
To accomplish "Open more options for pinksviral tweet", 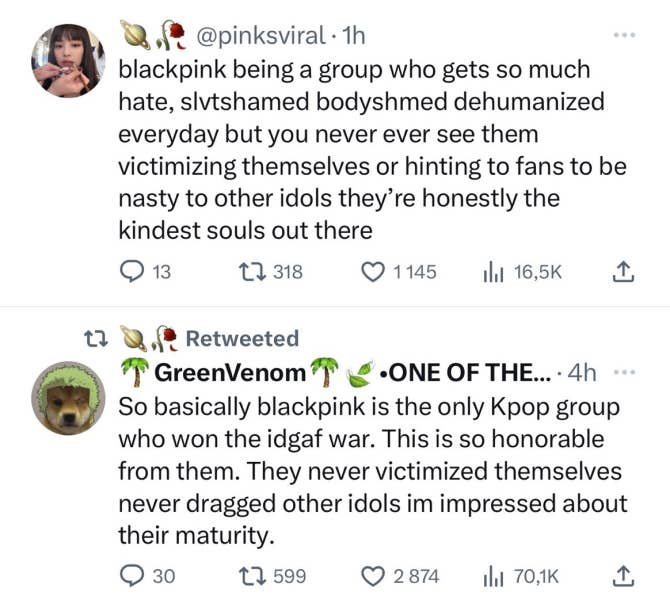I will pyautogui.click(x=624, y=36).
